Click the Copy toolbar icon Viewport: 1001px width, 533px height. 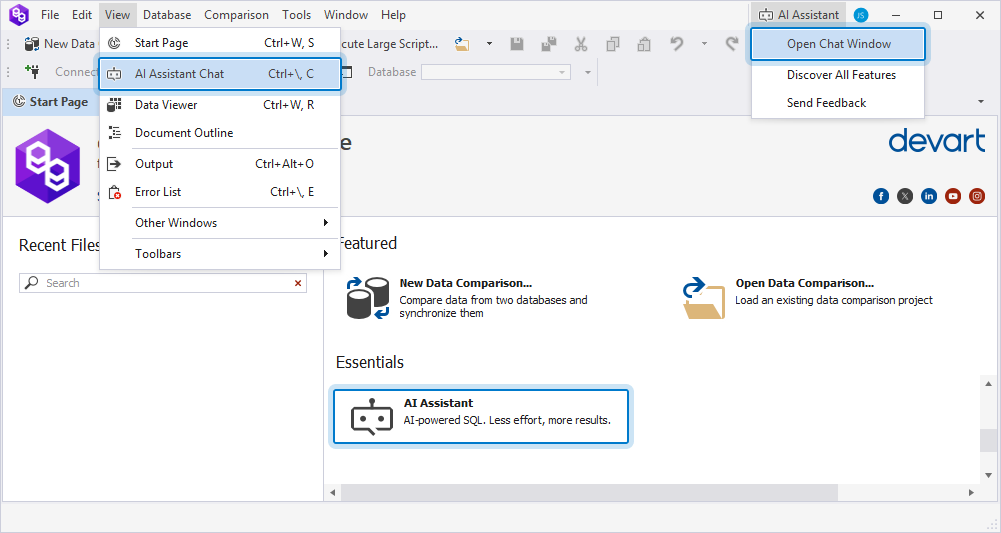coord(613,44)
